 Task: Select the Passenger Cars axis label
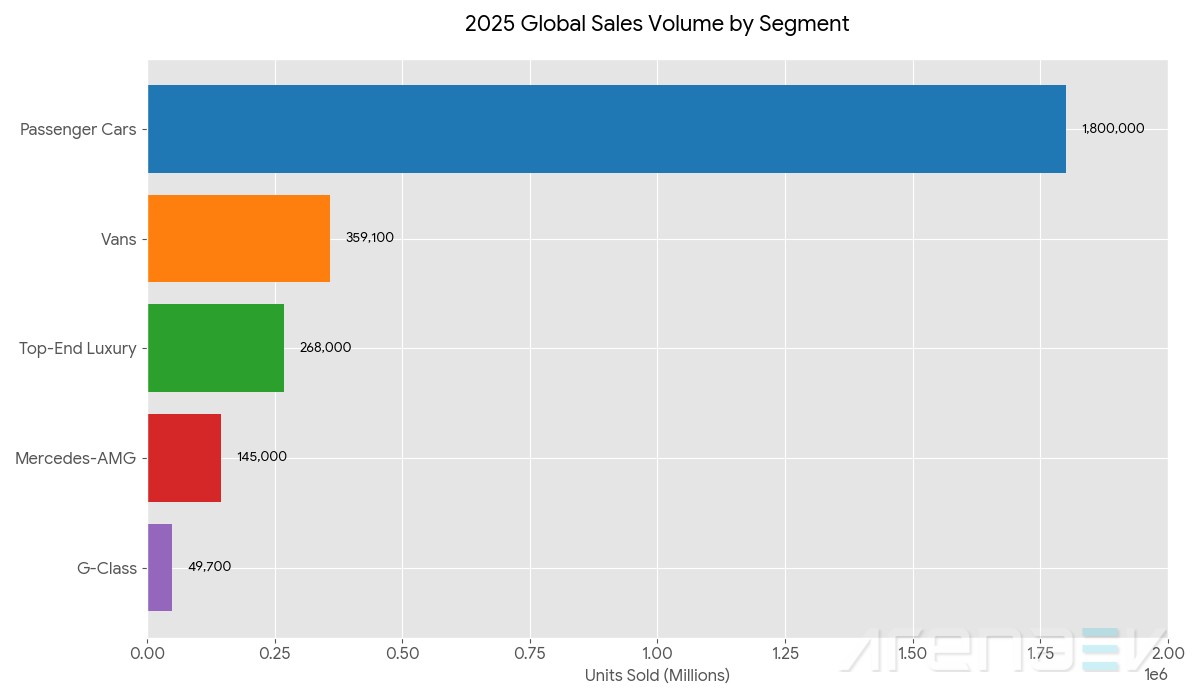point(78,129)
